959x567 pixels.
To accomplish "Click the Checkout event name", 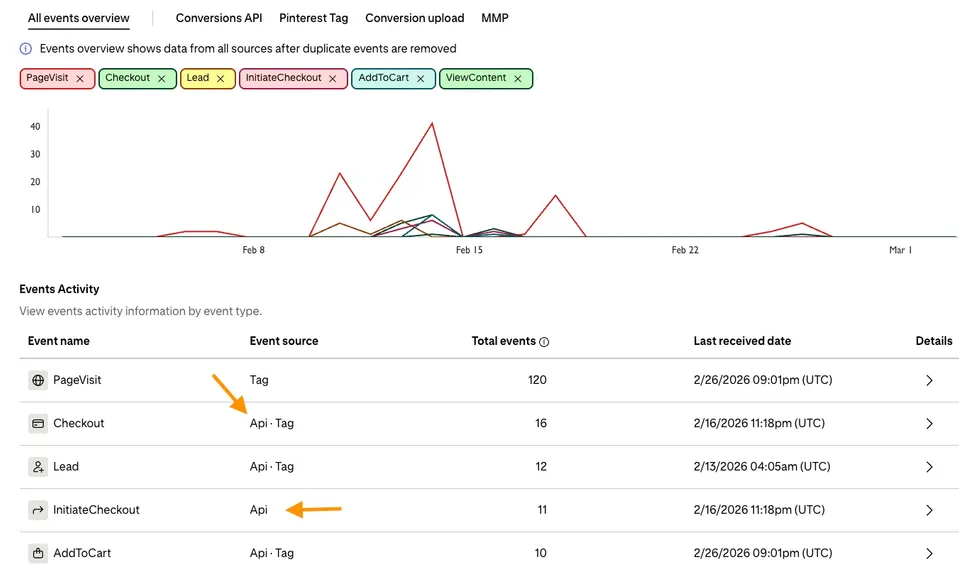I will (x=78, y=423).
